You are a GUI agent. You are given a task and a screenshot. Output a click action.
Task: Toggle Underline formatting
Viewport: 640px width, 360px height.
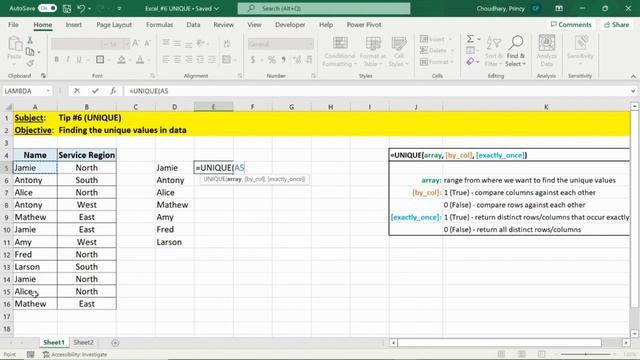(x=79, y=60)
